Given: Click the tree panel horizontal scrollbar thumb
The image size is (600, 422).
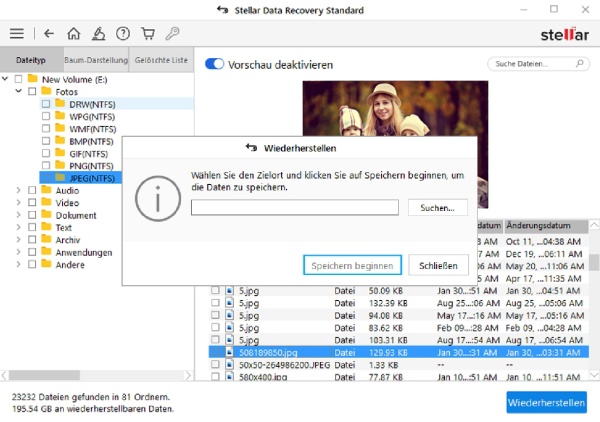Looking at the screenshot, I should (44, 375).
